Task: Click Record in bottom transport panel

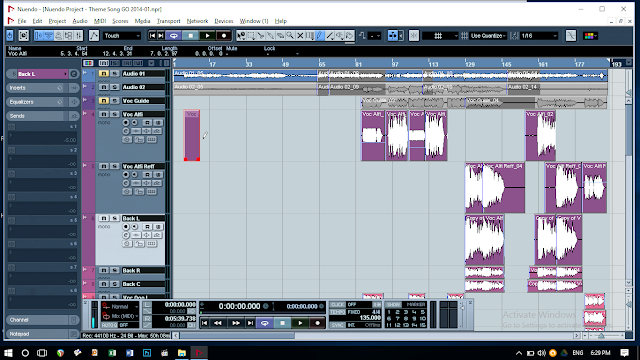Action: coord(317,323)
